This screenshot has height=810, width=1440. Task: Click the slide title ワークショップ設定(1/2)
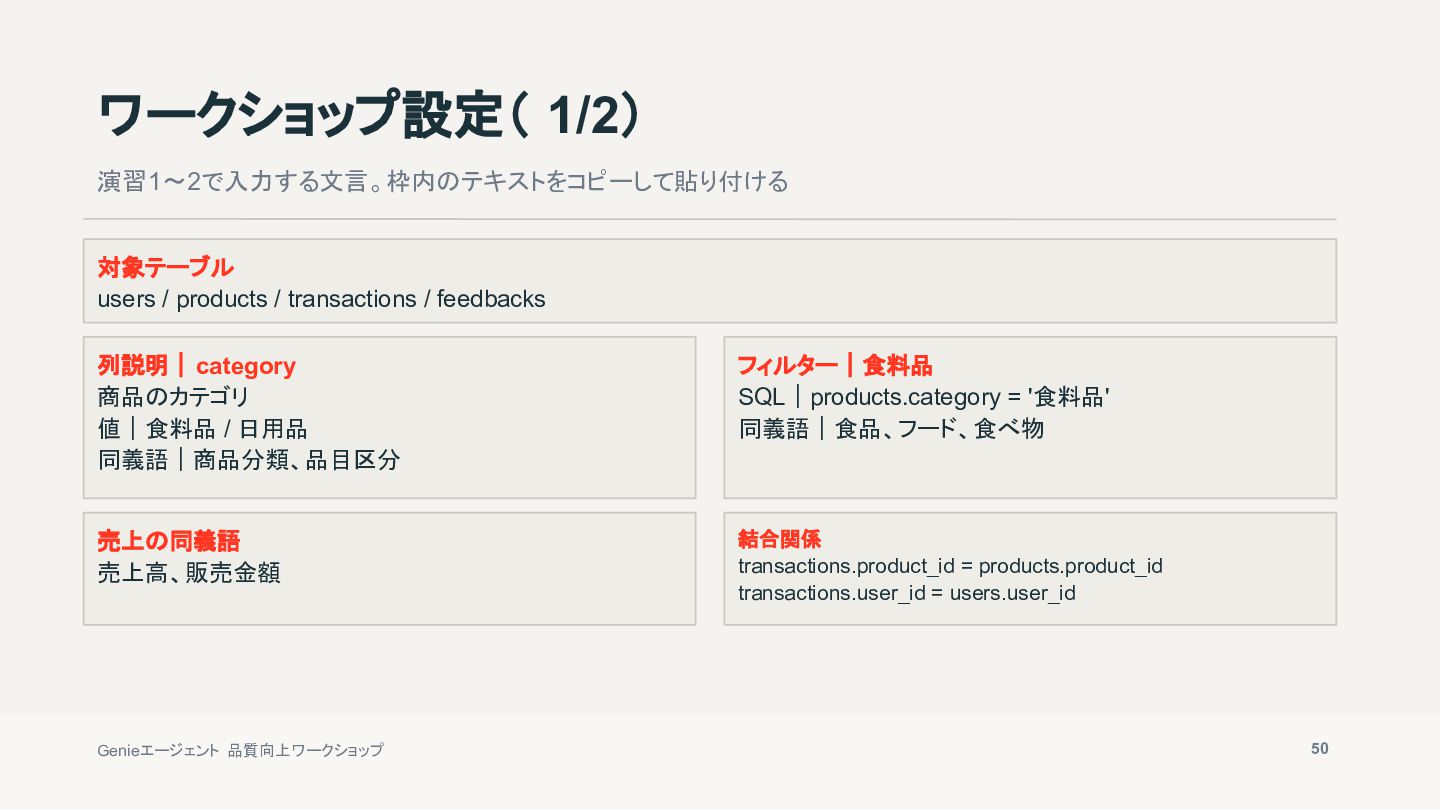pyautogui.click(x=368, y=115)
